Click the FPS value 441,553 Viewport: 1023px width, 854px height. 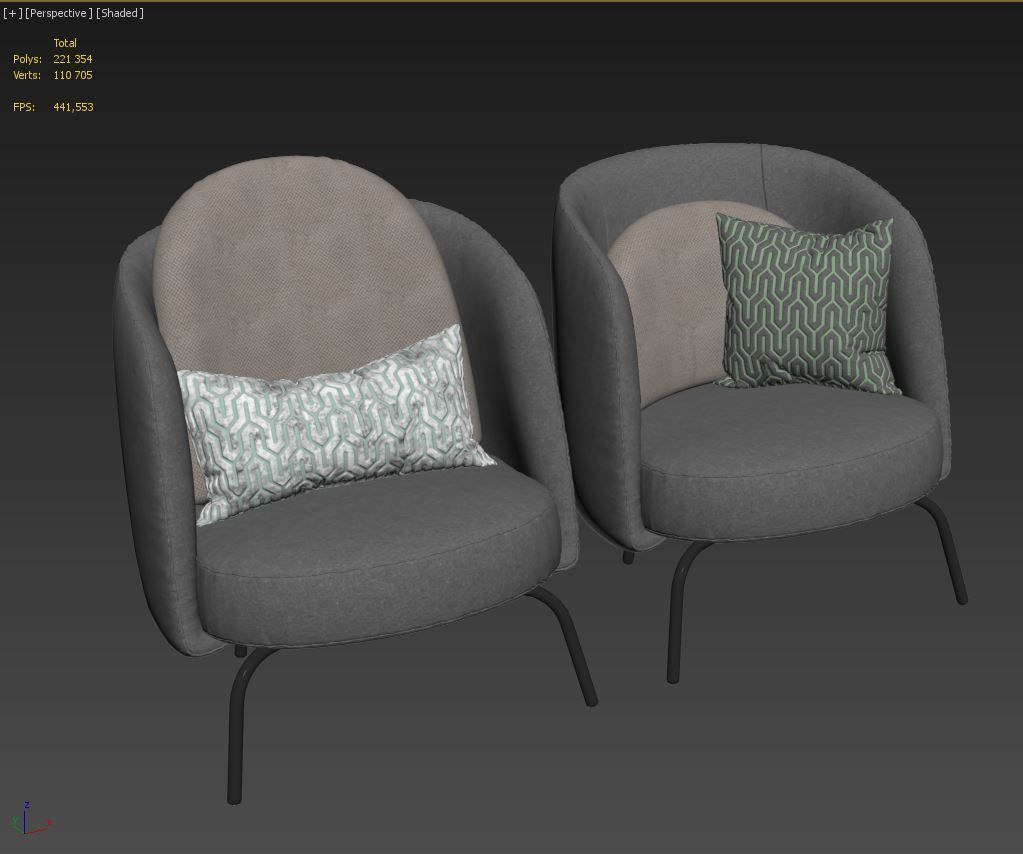(73, 107)
